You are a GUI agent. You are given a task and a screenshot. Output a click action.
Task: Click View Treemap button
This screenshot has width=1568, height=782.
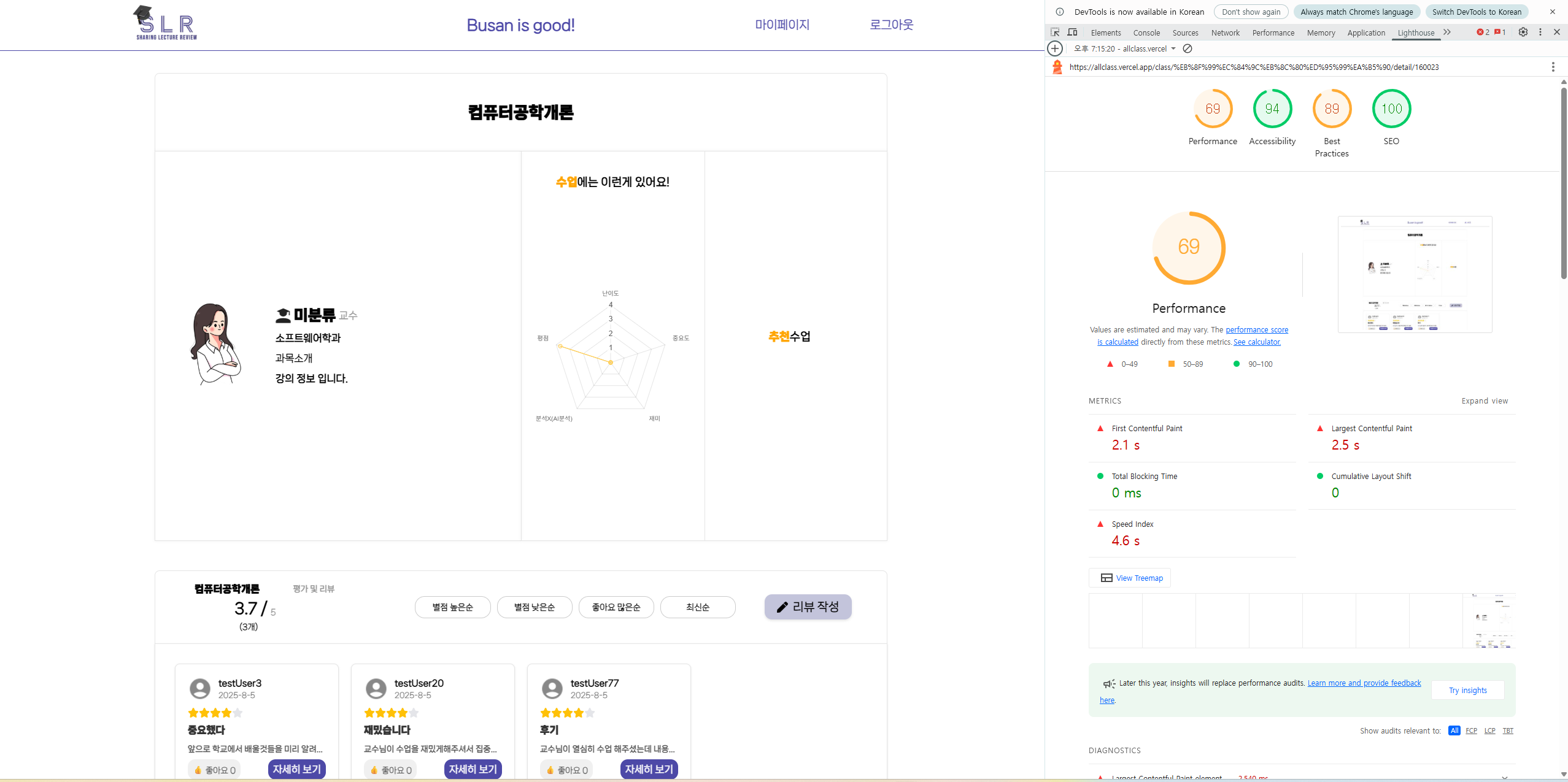(x=1130, y=578)
